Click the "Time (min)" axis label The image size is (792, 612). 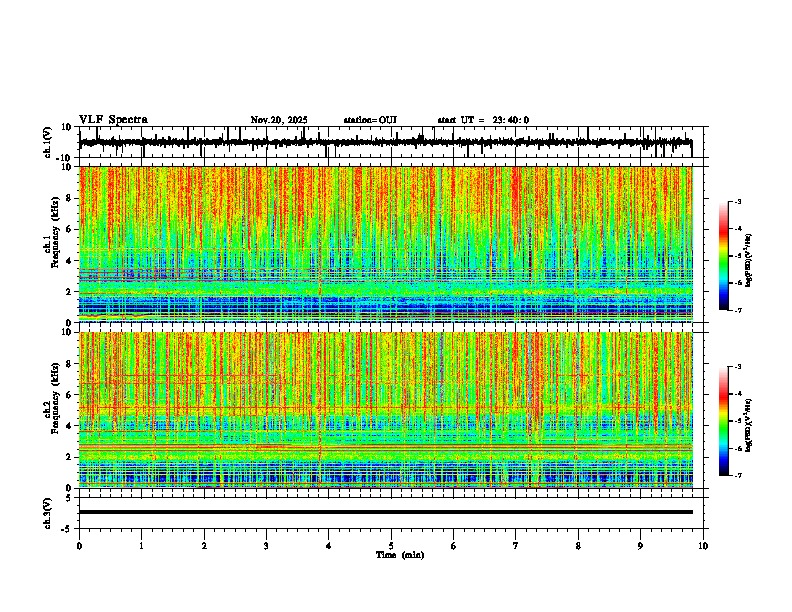click(400, 555)
